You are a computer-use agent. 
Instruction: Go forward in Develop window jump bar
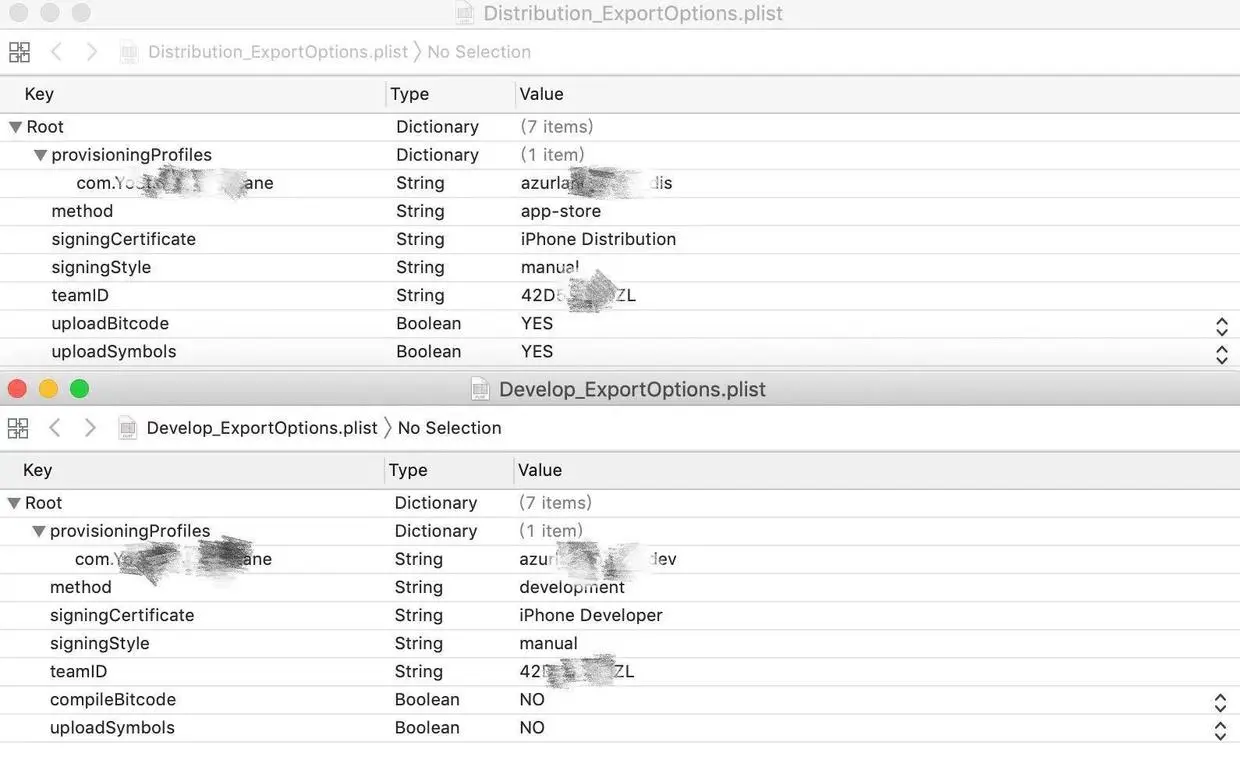coord(90,428)
